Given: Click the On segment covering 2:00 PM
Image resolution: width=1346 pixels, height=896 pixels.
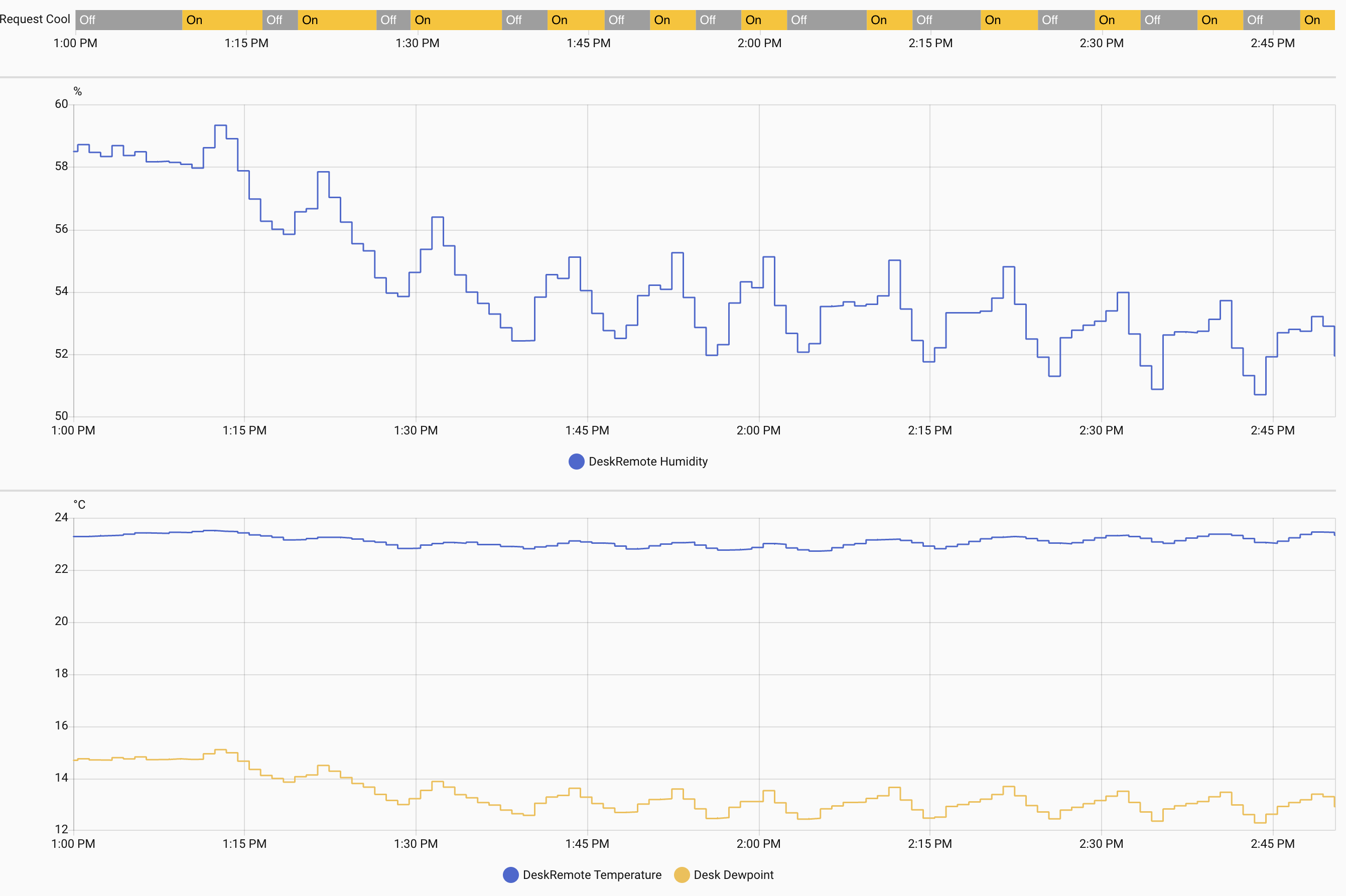Looking at the screenshot, I should coord(764,20).
